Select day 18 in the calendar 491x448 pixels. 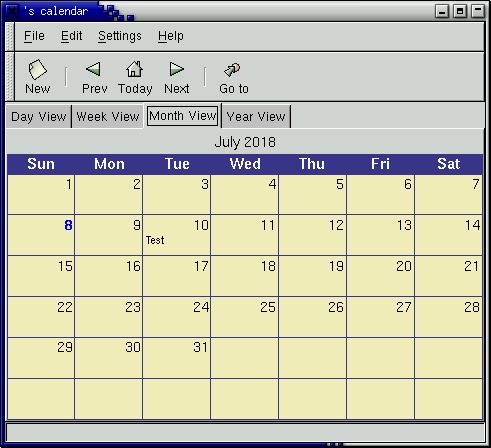[x=245, y=276]
